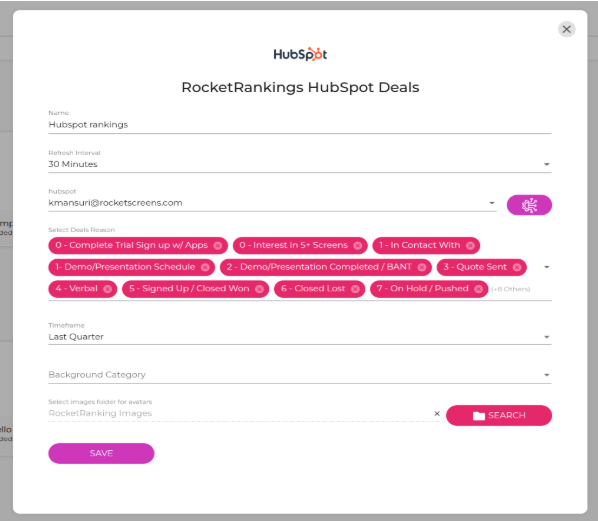Click the '30 Minutes' value
Screen dimensions: 598x521
point(73,164)
